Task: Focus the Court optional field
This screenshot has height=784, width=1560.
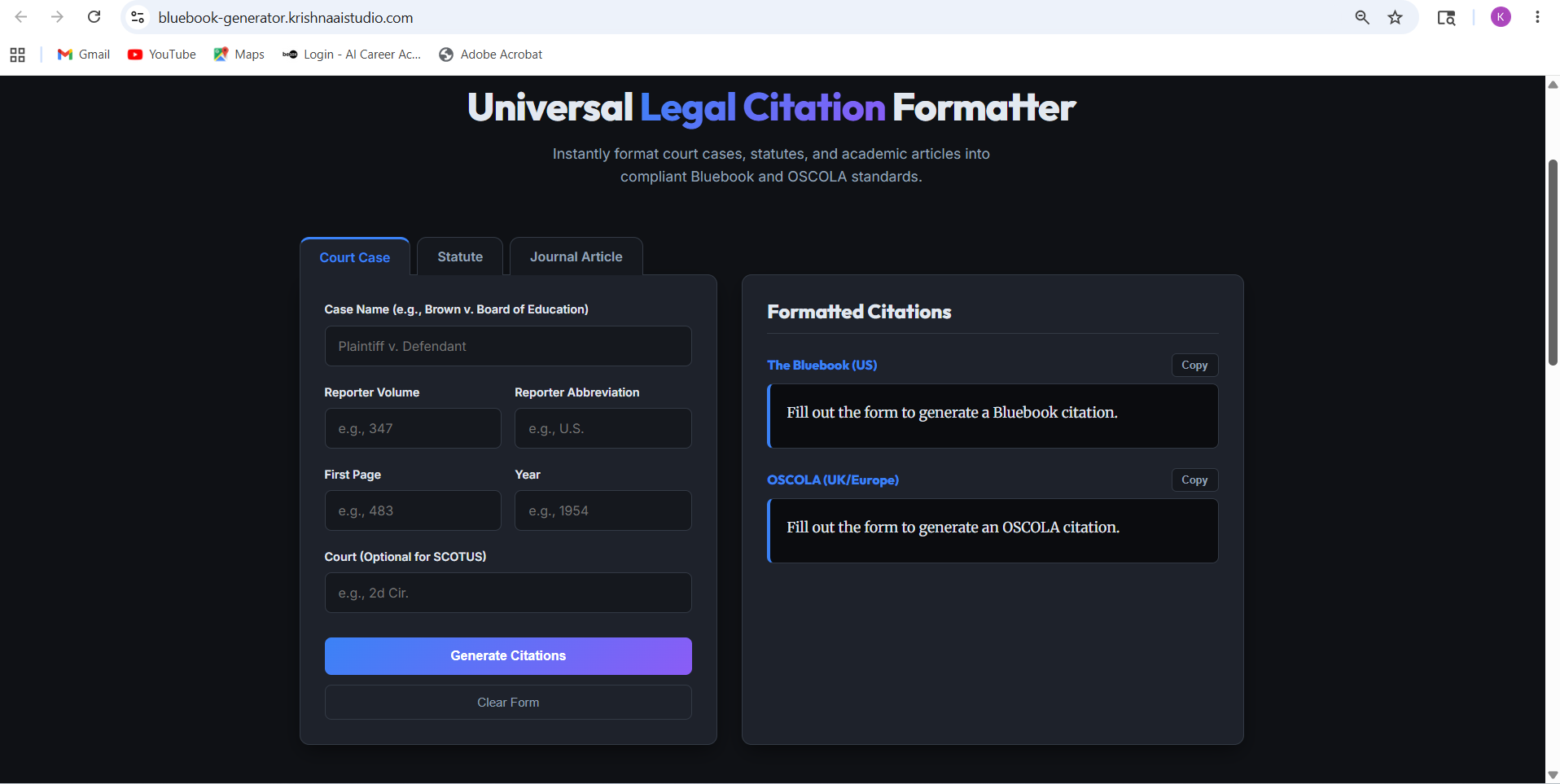Action: coord(508,593)
